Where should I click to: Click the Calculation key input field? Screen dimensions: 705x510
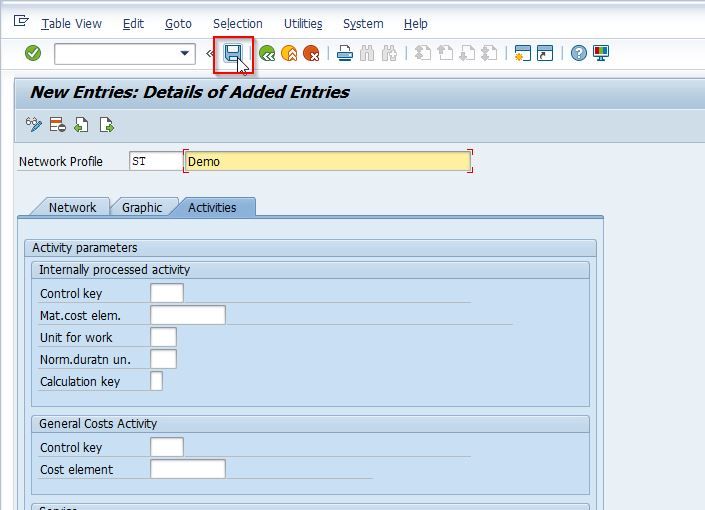coord(156,381)
